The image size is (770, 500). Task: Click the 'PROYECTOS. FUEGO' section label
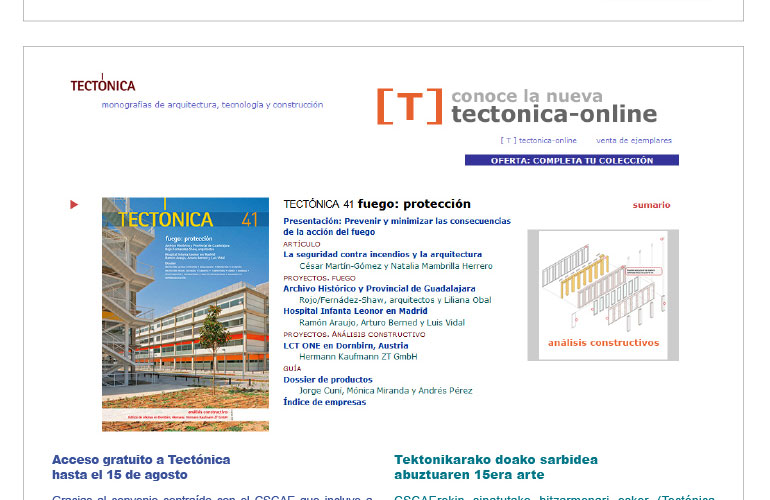point(319,278)
